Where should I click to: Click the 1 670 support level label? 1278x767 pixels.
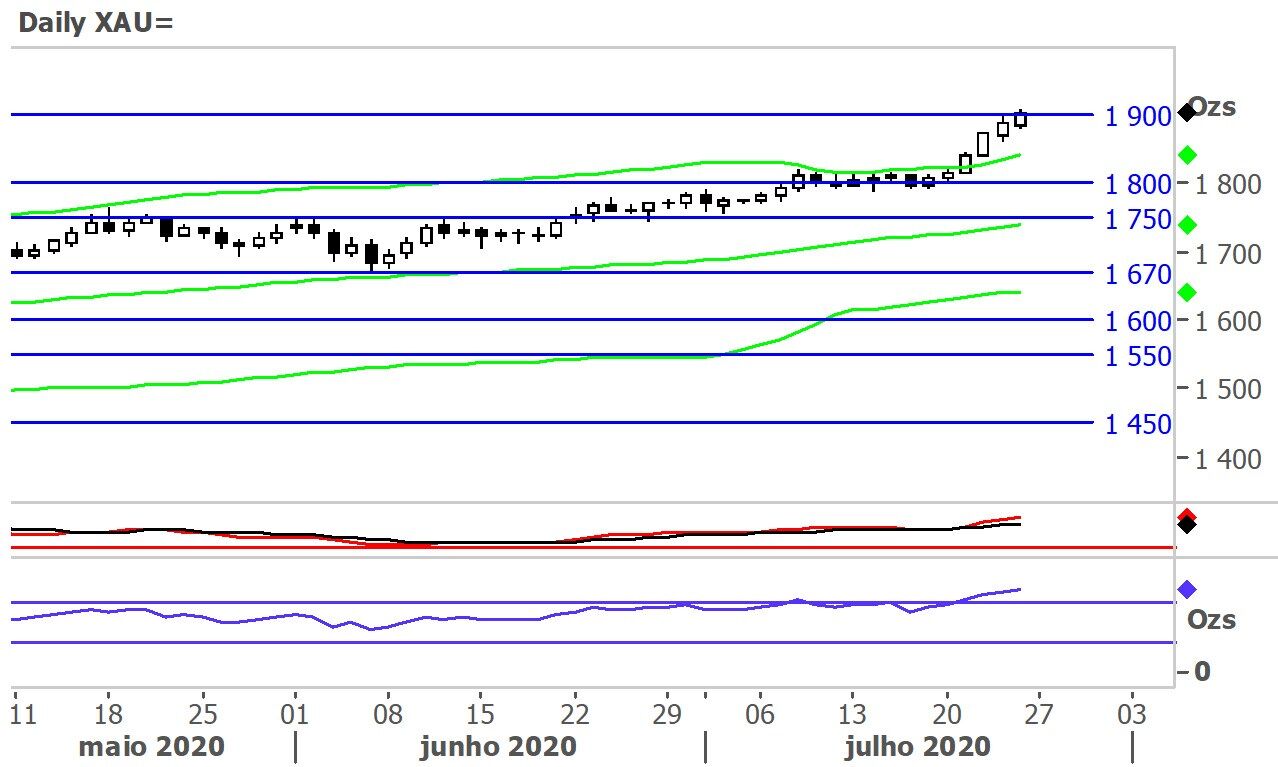coord(1138,274)
